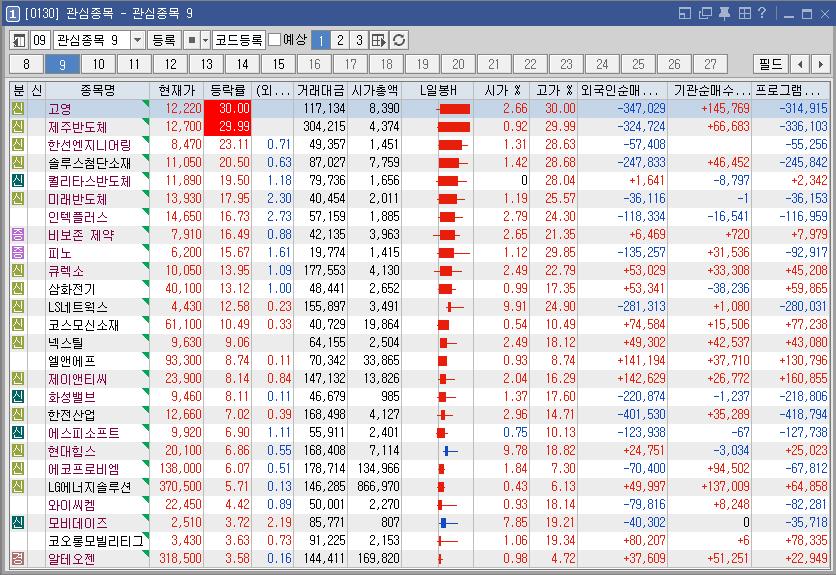This screenshot has height=575, width=836.
Task: Click the 경 badge in 알테오젠 row
Action: [x=18, y=558]
